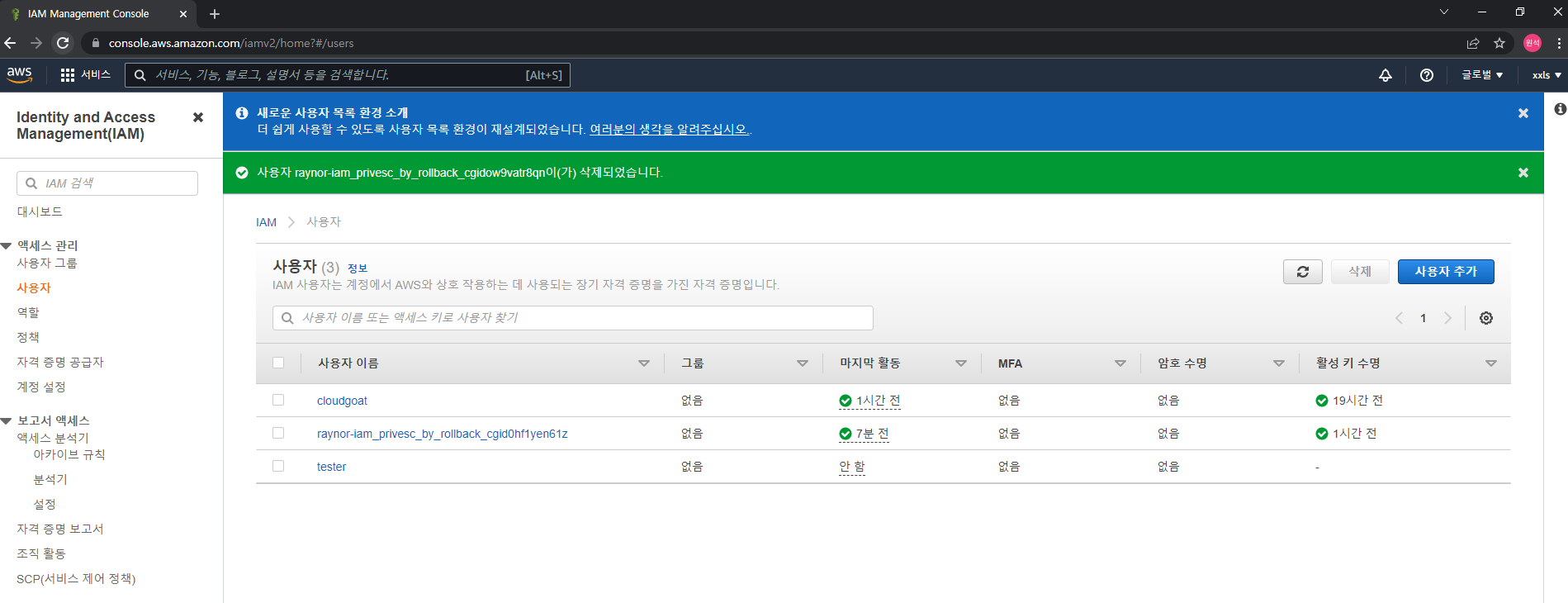This screenshot has height=603, width=1568.
Task: Click the info icon at far right edge
Action: coord(1560,109)
